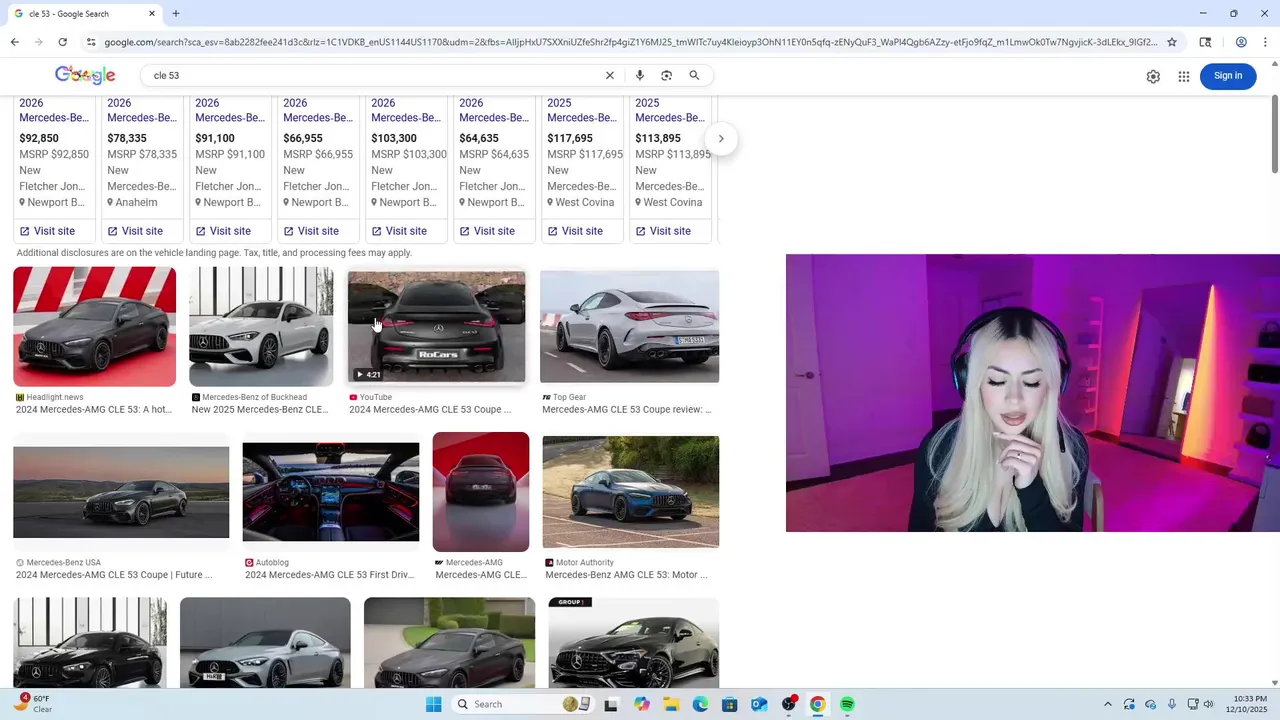1280x720 pixels.
Task: Open the GROUP 1 black Mercedes image
Action: click(634, 642)
